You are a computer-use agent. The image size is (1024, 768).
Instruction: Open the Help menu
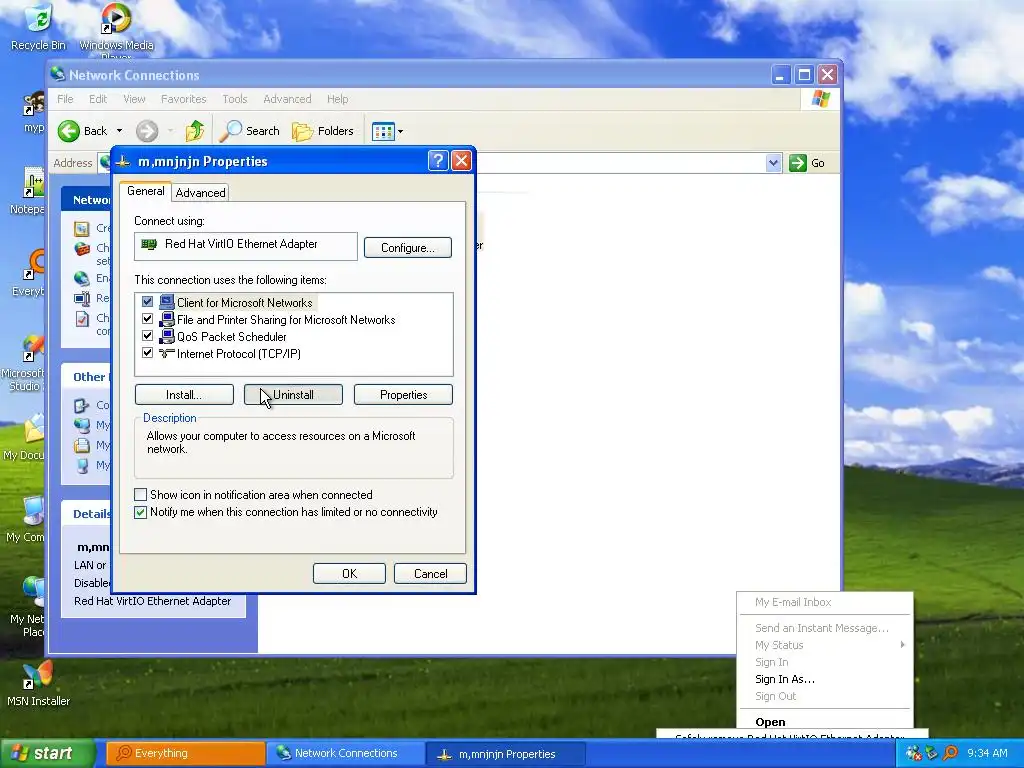(x=338, y=99)
